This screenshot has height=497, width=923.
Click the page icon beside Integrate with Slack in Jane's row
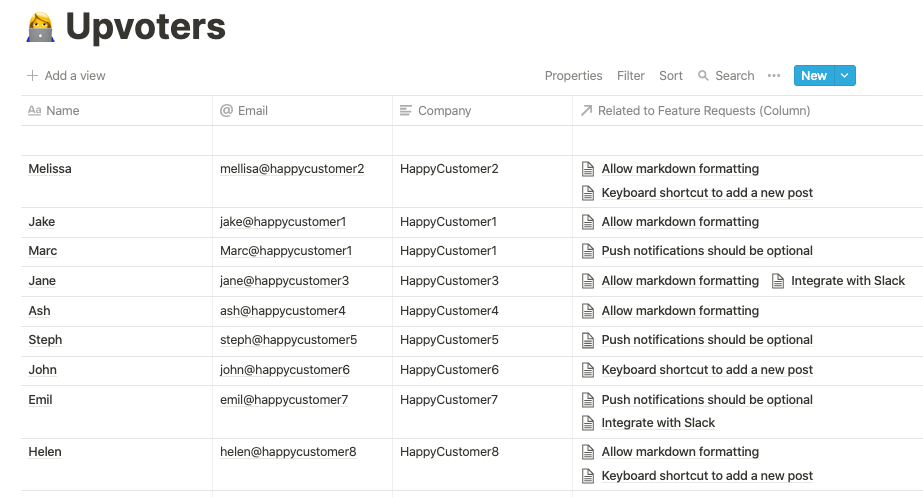tap(779, 281)
